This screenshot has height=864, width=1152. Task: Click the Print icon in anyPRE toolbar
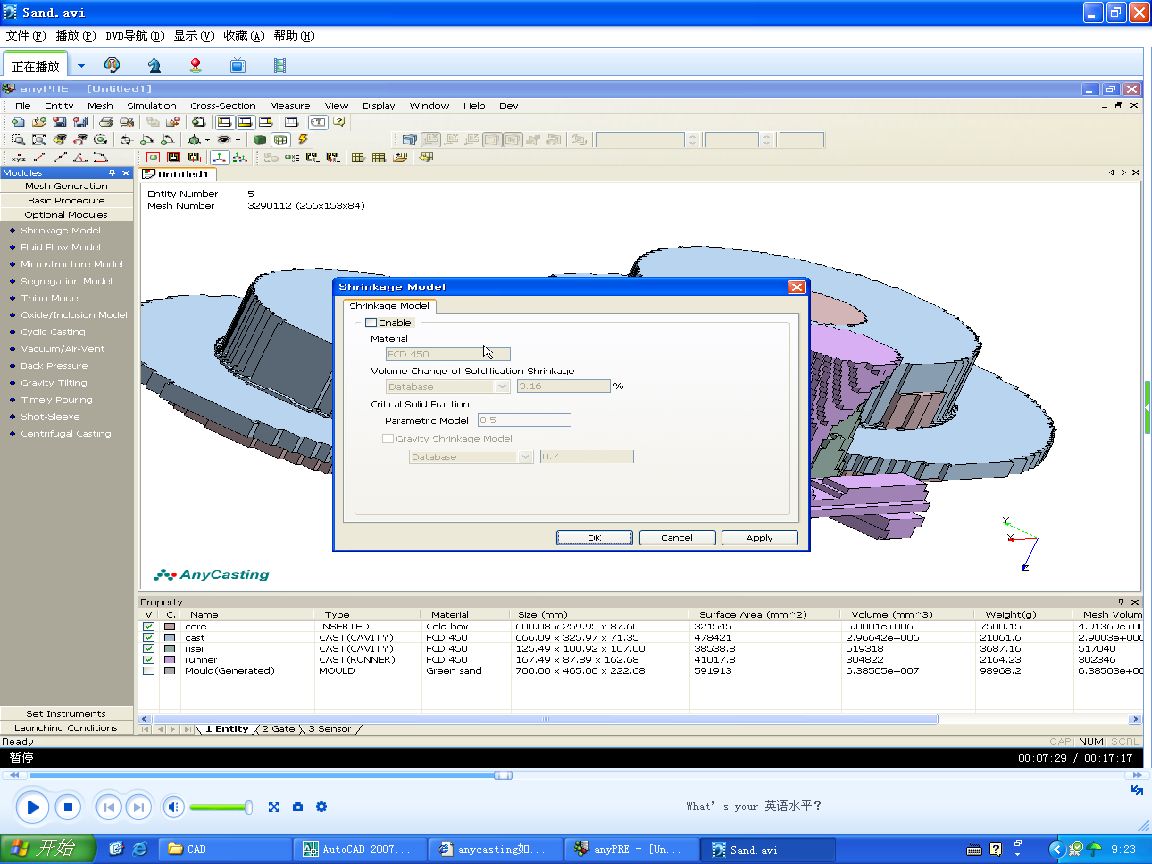click(x=106, y=122)
